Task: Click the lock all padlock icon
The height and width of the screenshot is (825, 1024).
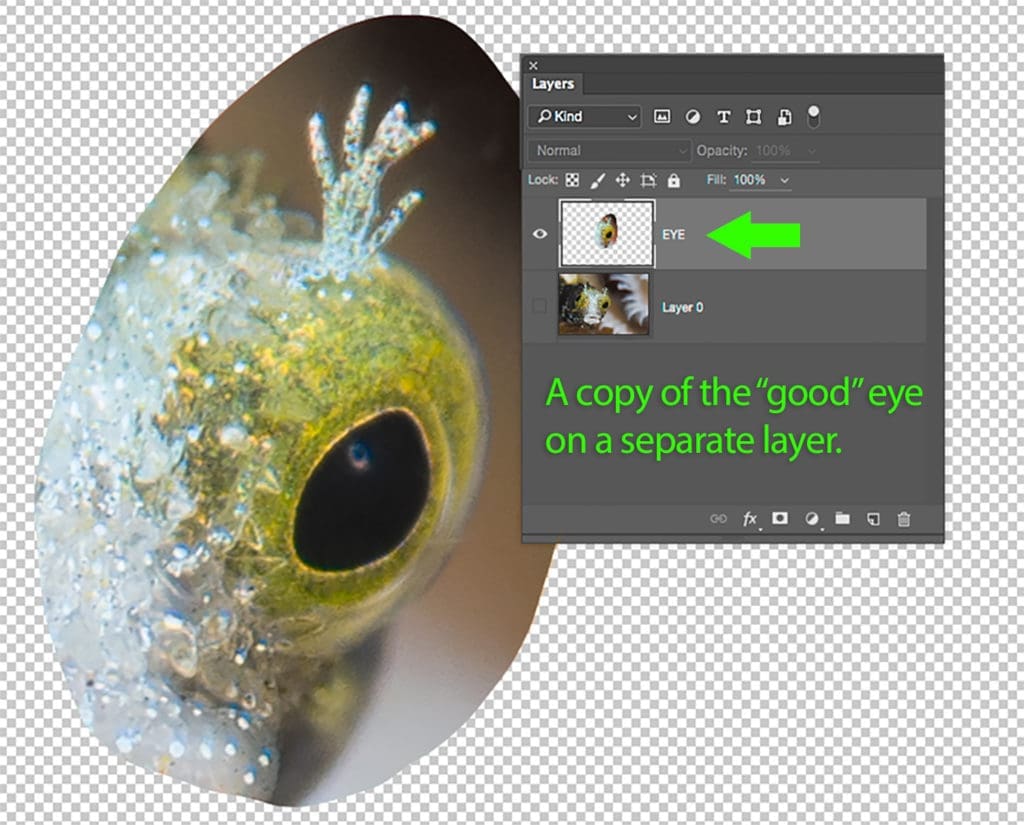Action: click(673, 180)
